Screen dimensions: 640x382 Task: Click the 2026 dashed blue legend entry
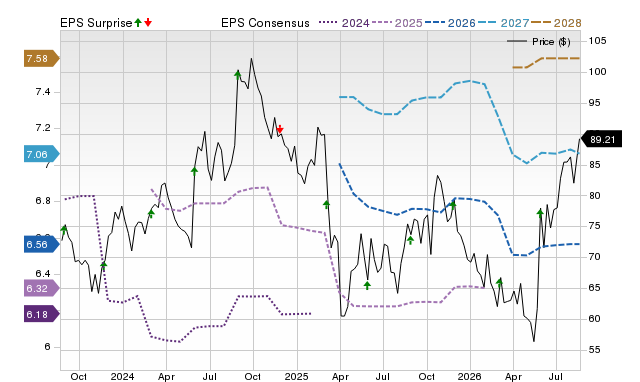[450, 23]
